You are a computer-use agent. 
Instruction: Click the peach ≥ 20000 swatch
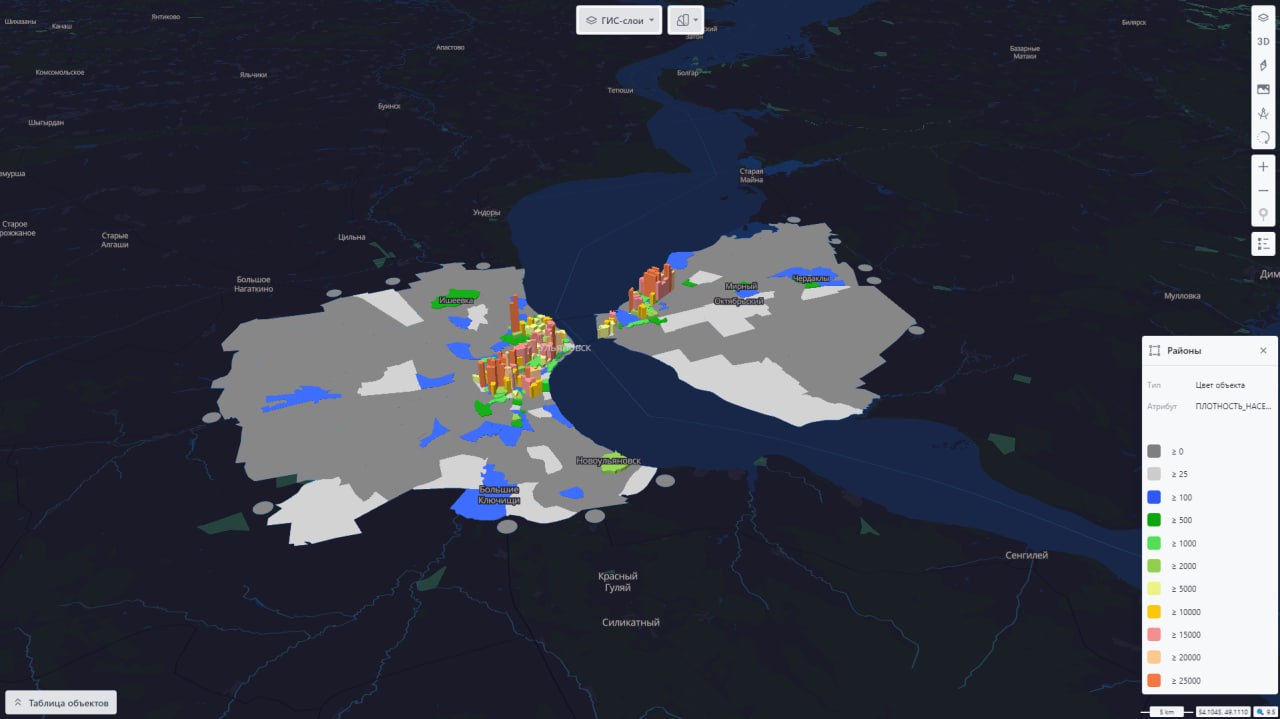coord(1154,657)
